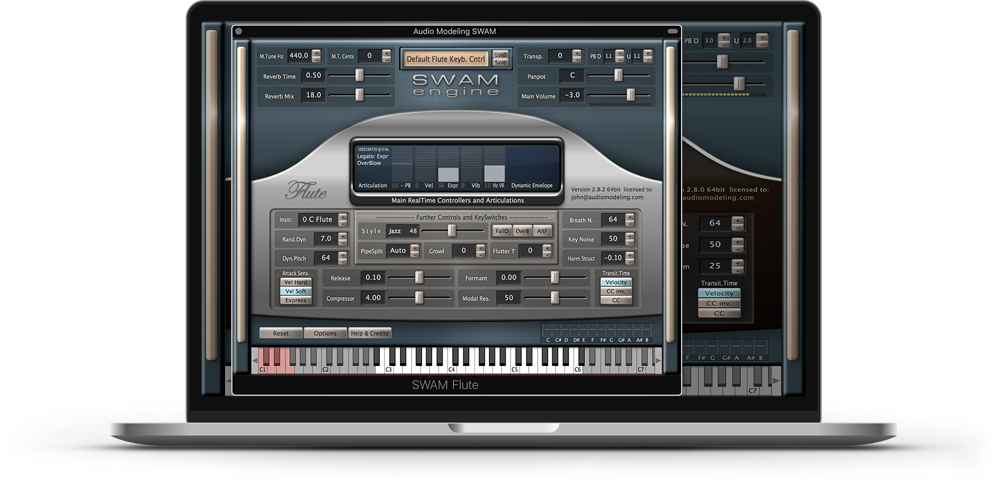Image resolution: width=1000 pixels, height=488 pixels.
Task: Open the Options panel
Action: 325,333
